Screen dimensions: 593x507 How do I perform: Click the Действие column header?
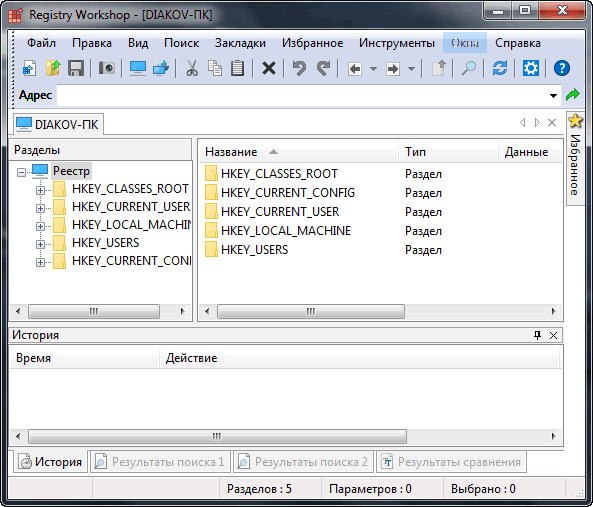coord(359,358)
